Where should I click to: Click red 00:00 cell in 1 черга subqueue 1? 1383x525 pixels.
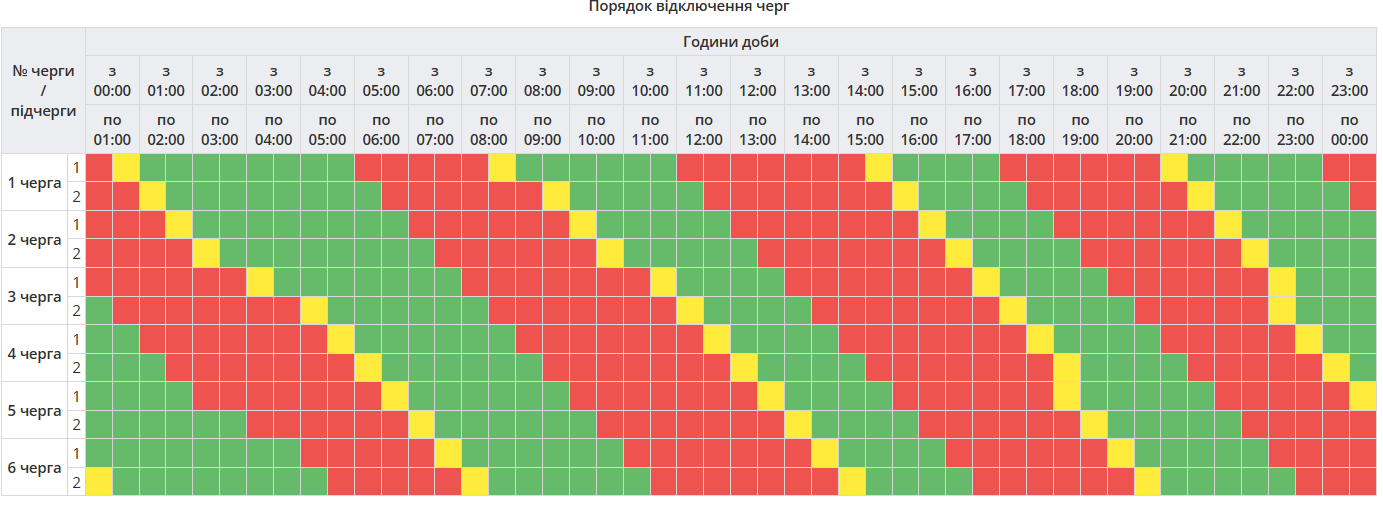(x=99, y=168)
